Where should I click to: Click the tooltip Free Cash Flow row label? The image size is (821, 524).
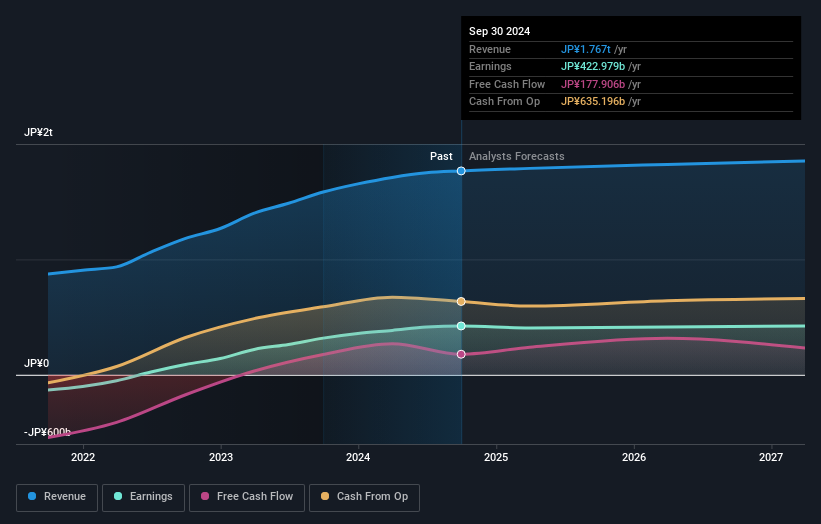click(507, 84)
